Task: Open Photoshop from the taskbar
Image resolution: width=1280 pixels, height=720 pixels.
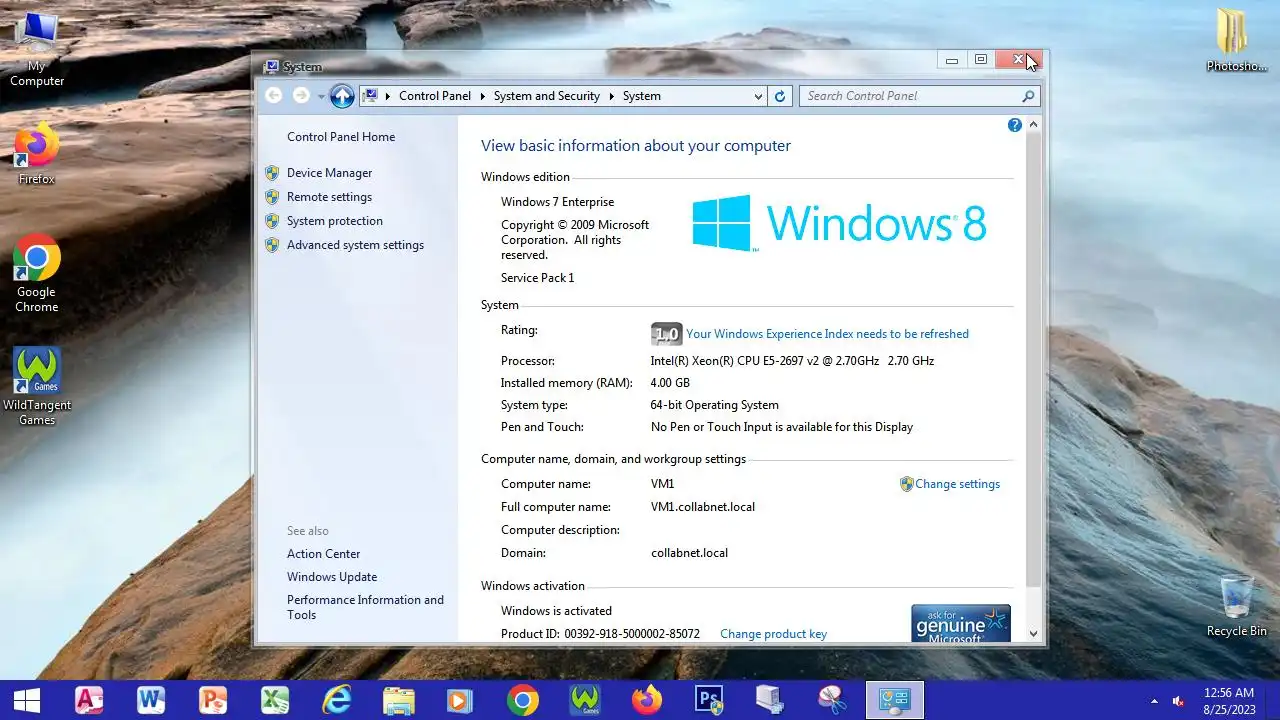Action: click(709, 700)
